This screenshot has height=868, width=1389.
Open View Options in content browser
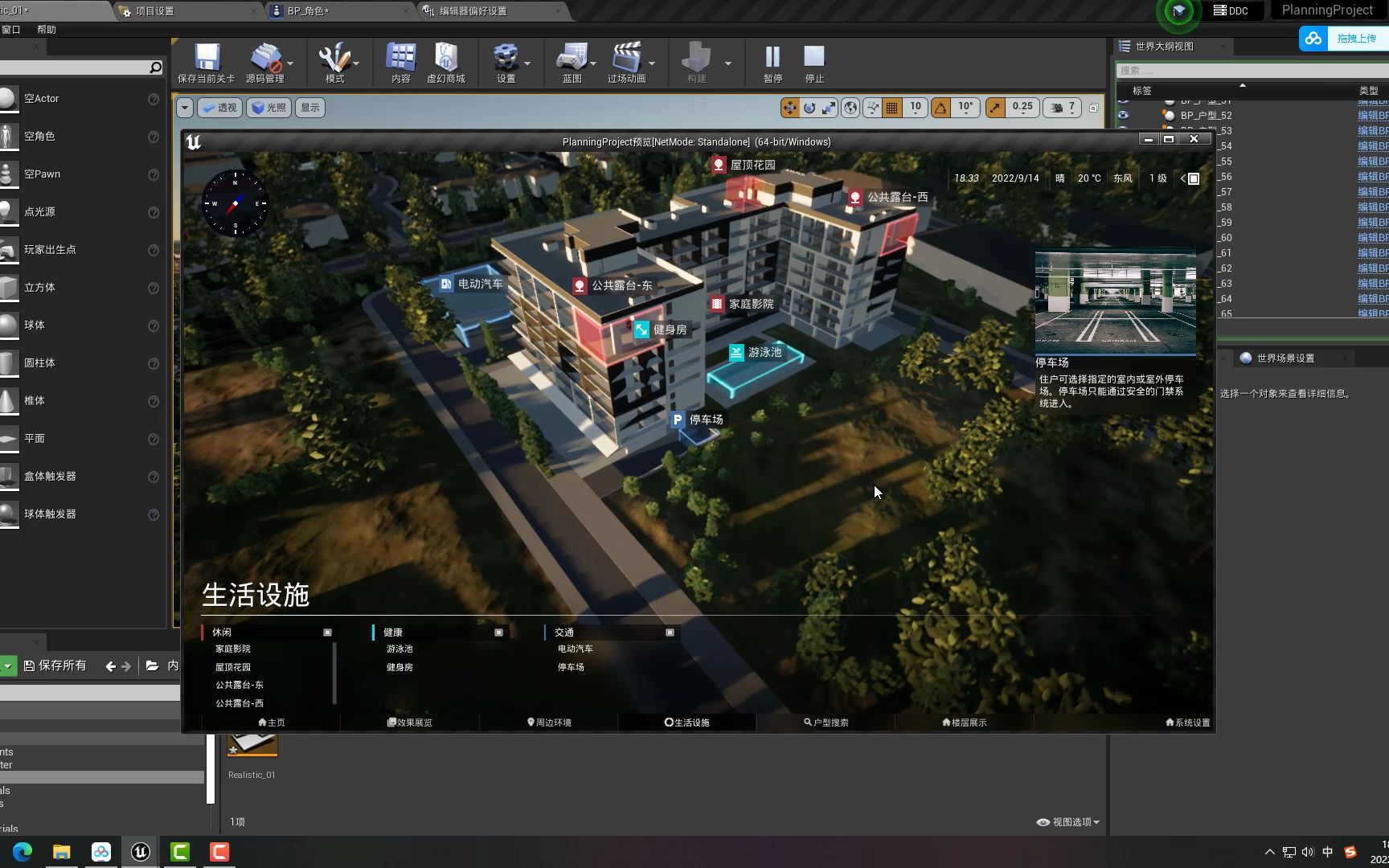1068,822
